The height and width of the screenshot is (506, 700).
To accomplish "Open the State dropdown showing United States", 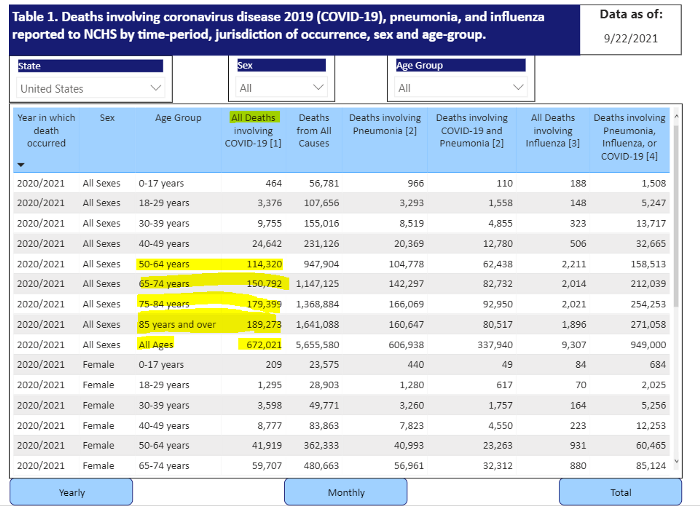I will pyautogui.click(x=90, y=88).
